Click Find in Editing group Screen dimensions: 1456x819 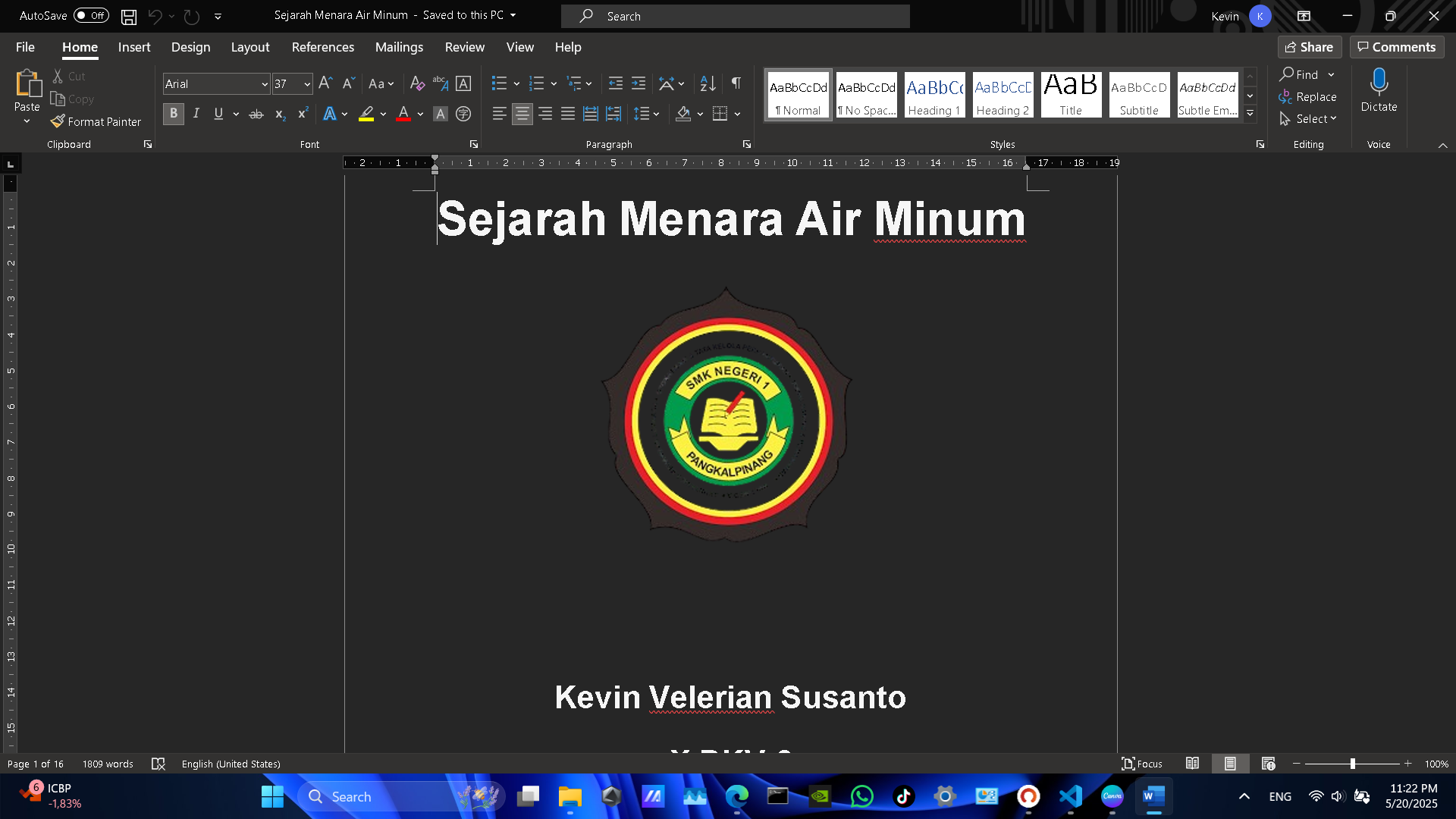point(1300,74)
